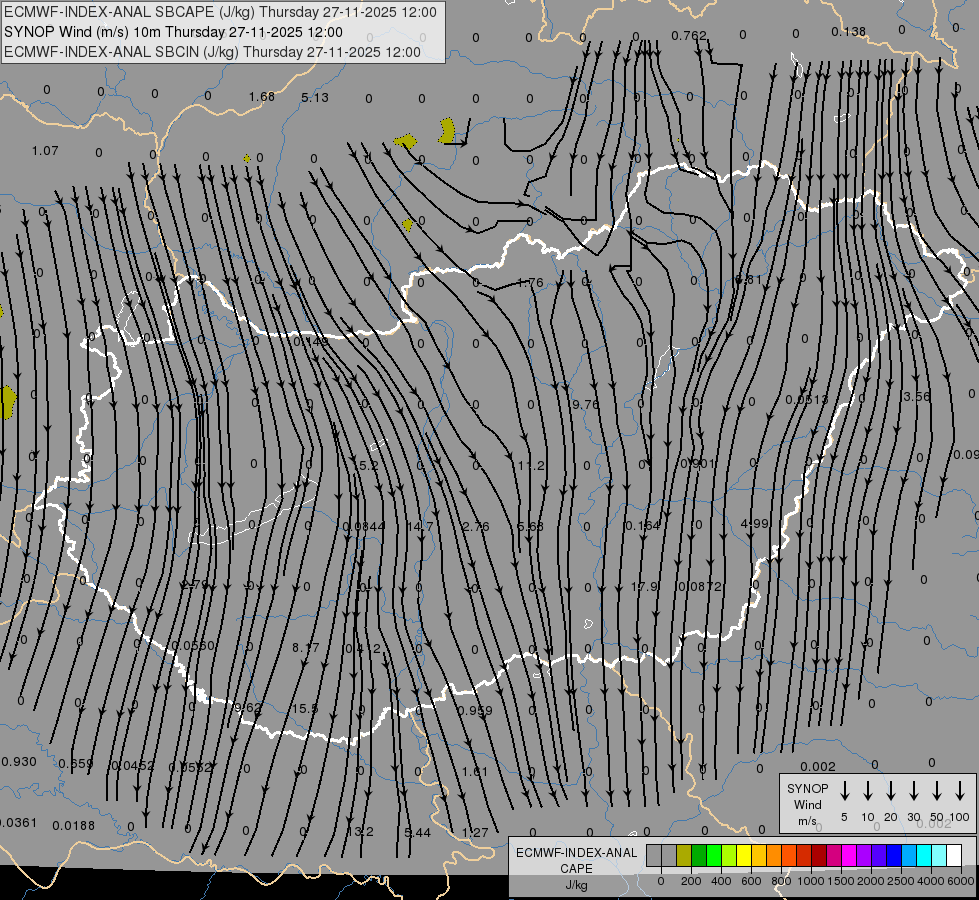Click the grid value 1.68

click(262, 97)
